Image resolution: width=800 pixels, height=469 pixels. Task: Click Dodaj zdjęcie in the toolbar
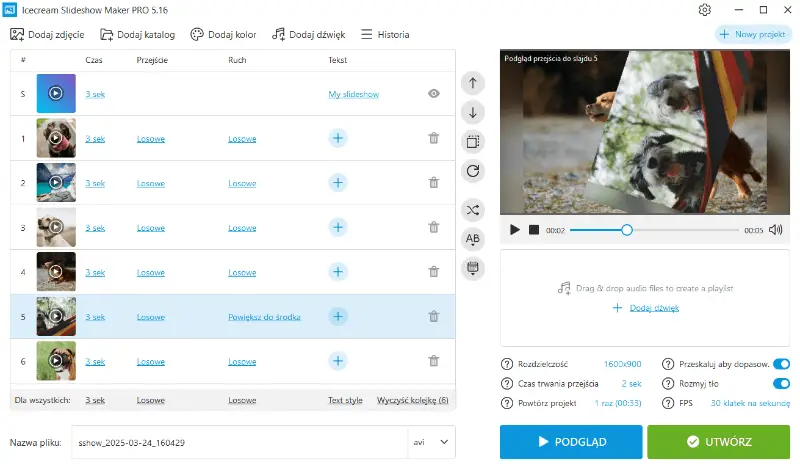click(47, 35)
